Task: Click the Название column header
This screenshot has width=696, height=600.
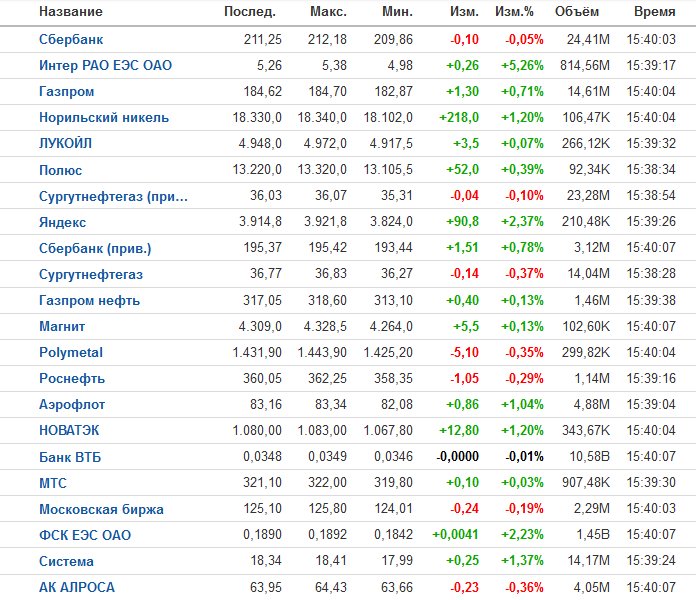Action: pos(71,12)
